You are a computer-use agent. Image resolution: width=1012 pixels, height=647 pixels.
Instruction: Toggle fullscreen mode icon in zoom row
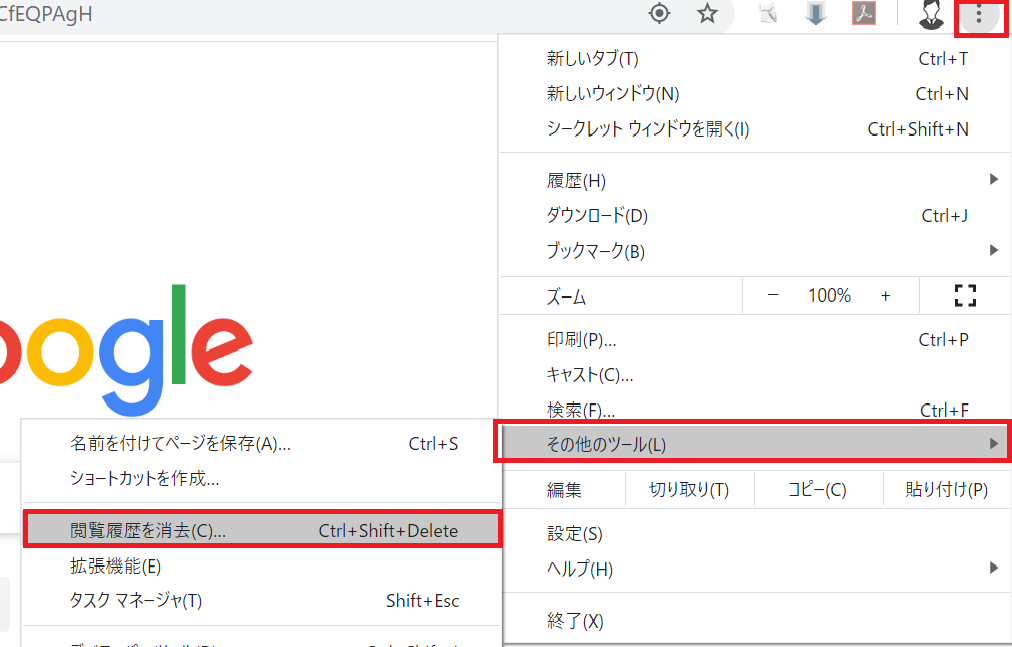[x=964, y=296]
